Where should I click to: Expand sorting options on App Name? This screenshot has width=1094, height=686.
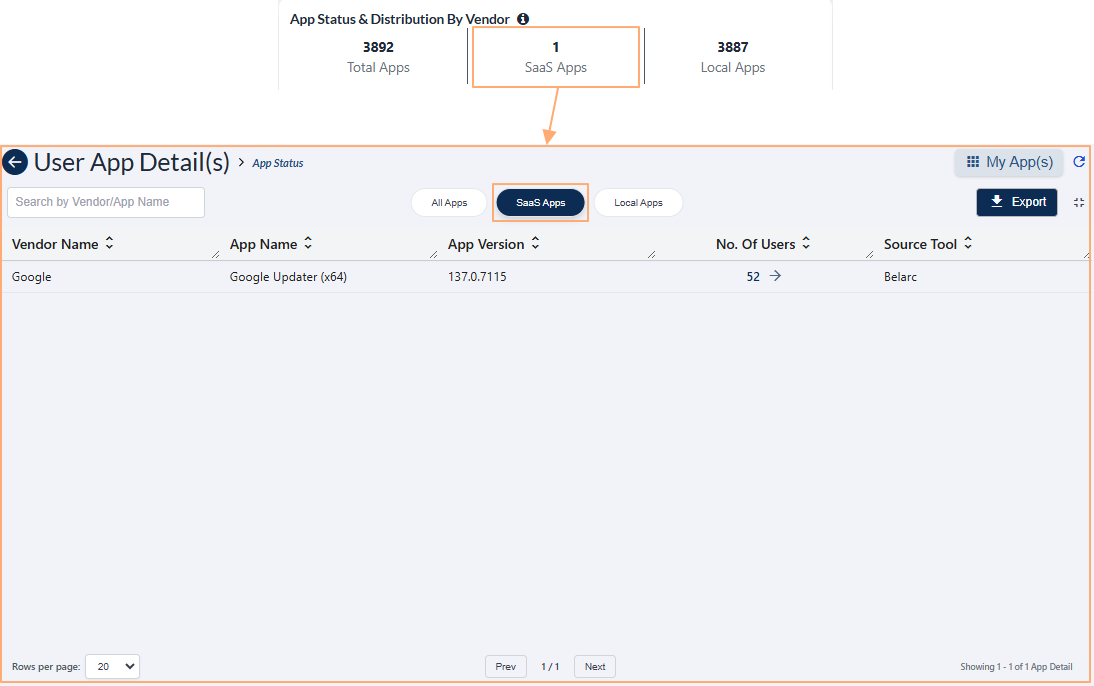point(307,244)
